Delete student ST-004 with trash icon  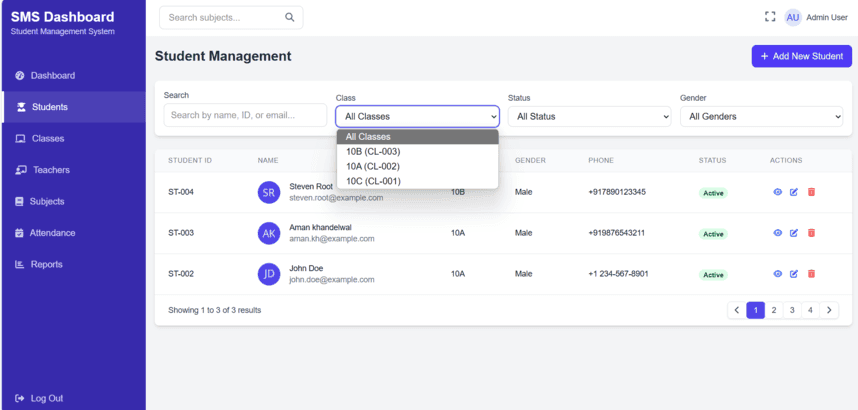[811, 192]
